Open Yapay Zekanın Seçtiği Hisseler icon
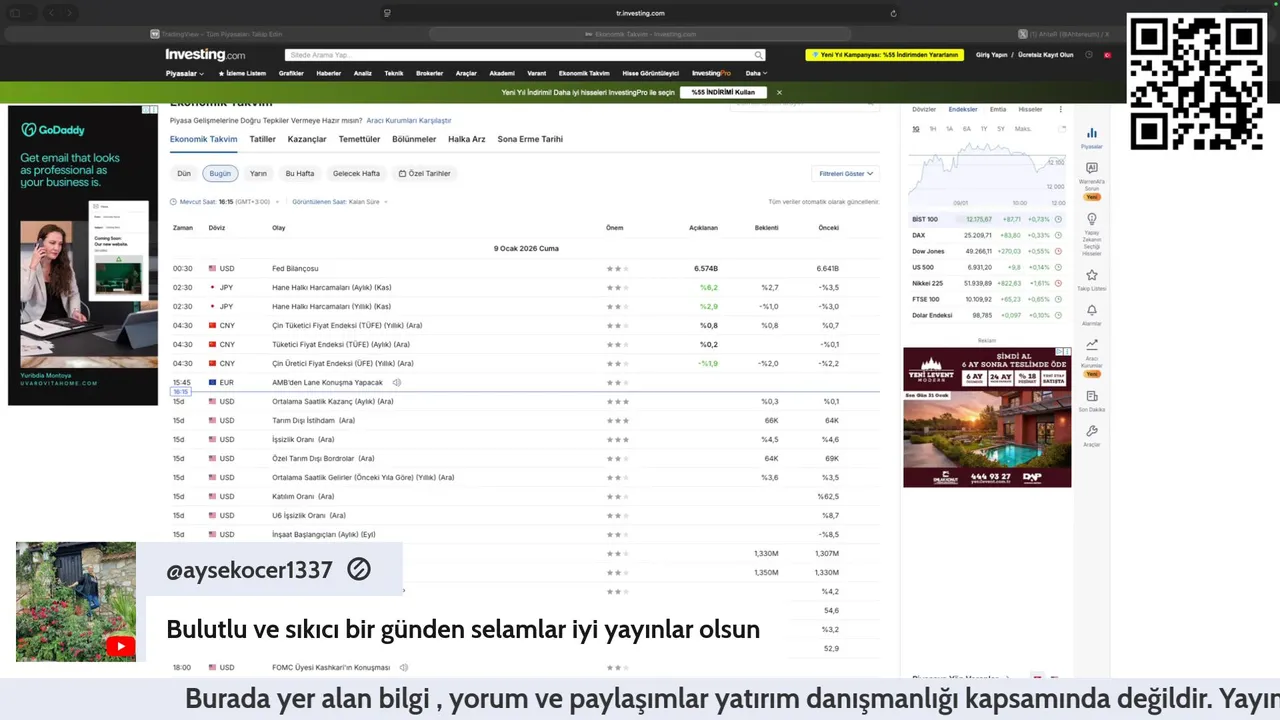1280x720 pixels. point(1091,219)
